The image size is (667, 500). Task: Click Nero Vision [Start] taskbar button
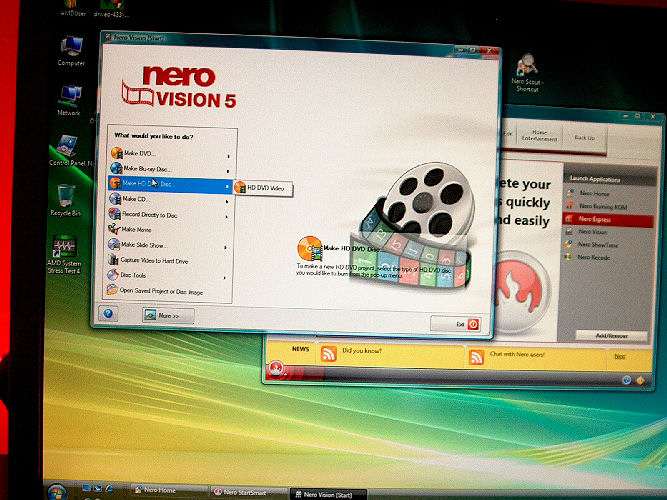(x=329, y=494)
